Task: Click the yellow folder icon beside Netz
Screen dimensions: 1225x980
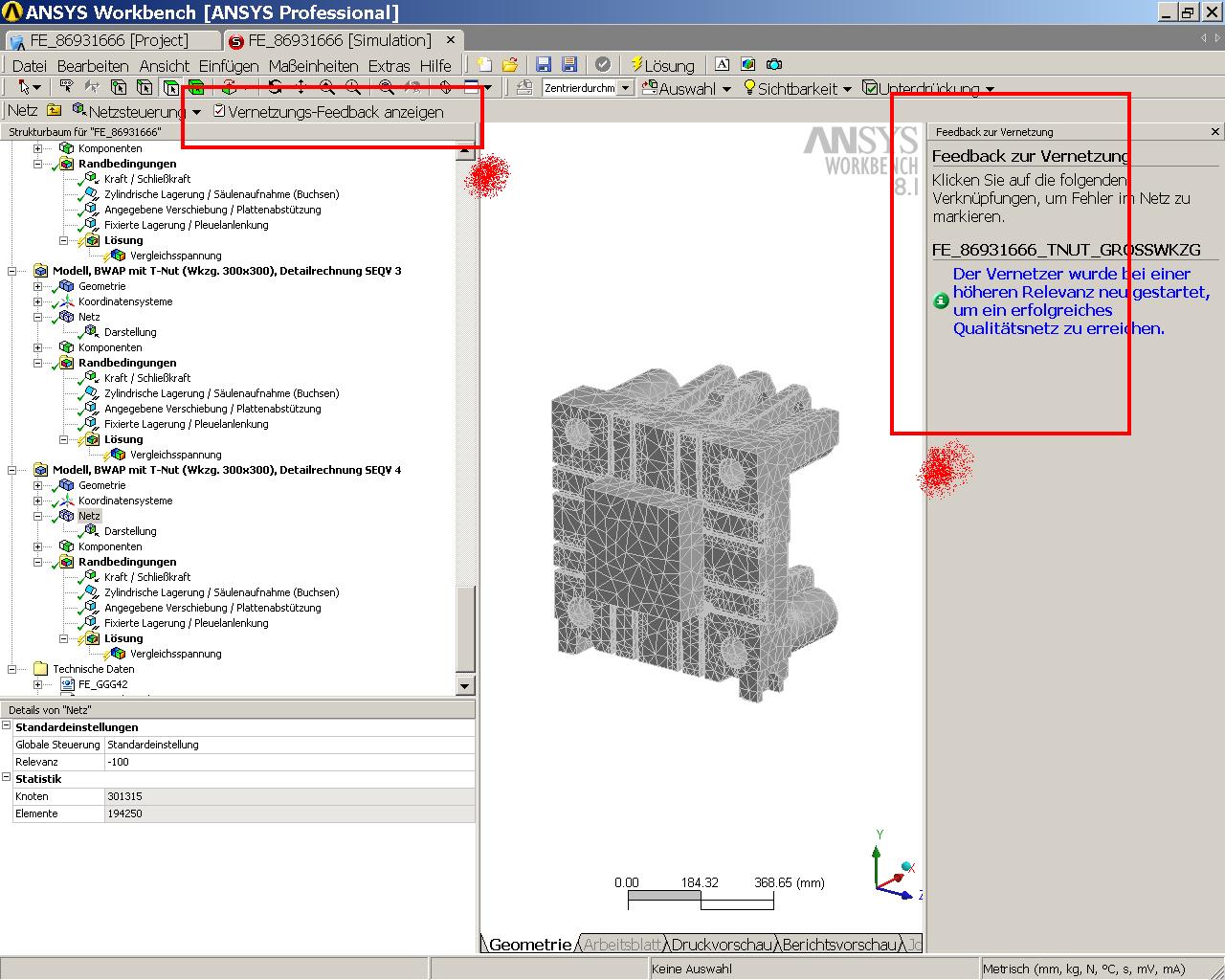Action: [x=55, y=111]
